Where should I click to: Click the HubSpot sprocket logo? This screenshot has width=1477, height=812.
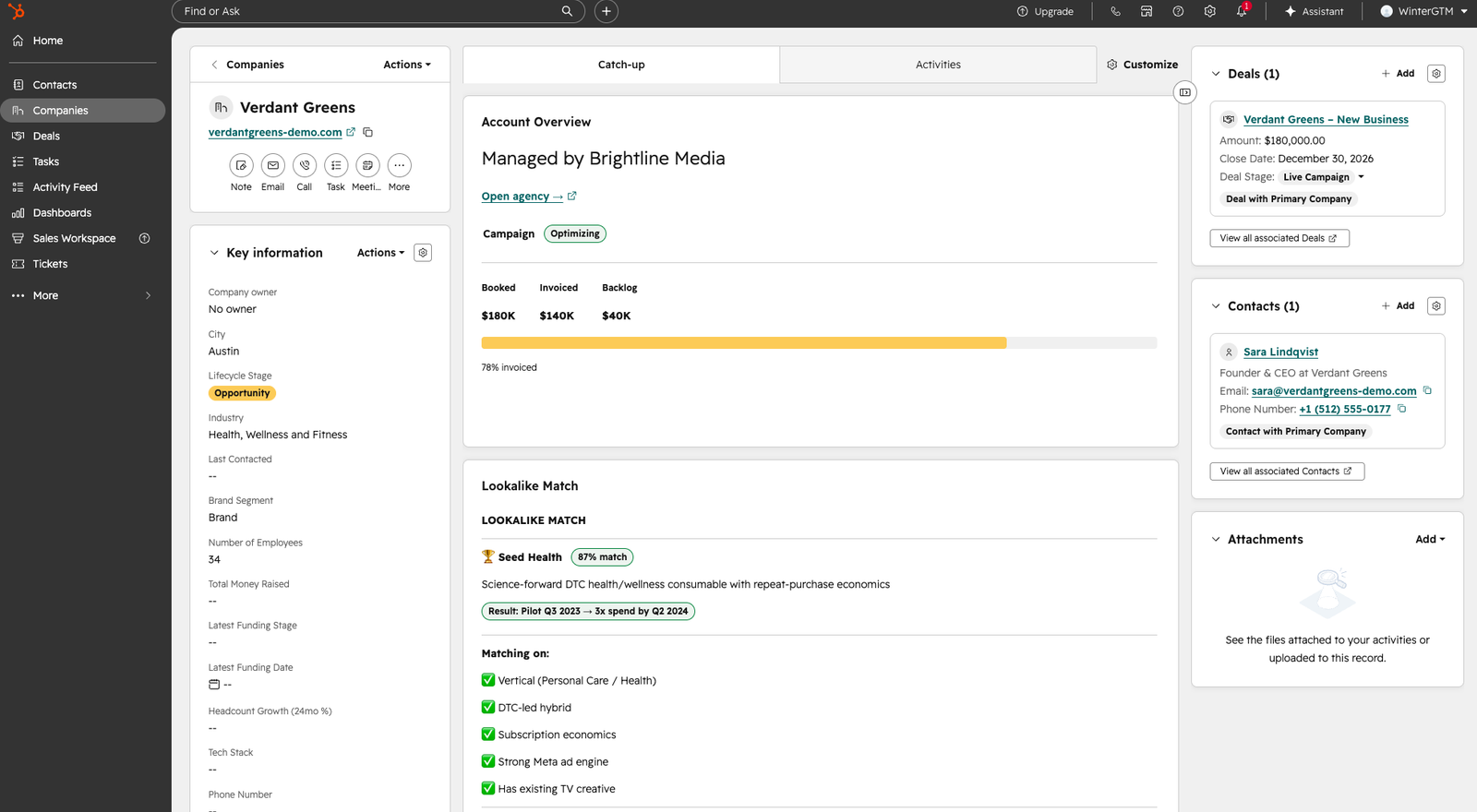click(x=16, y=11)
